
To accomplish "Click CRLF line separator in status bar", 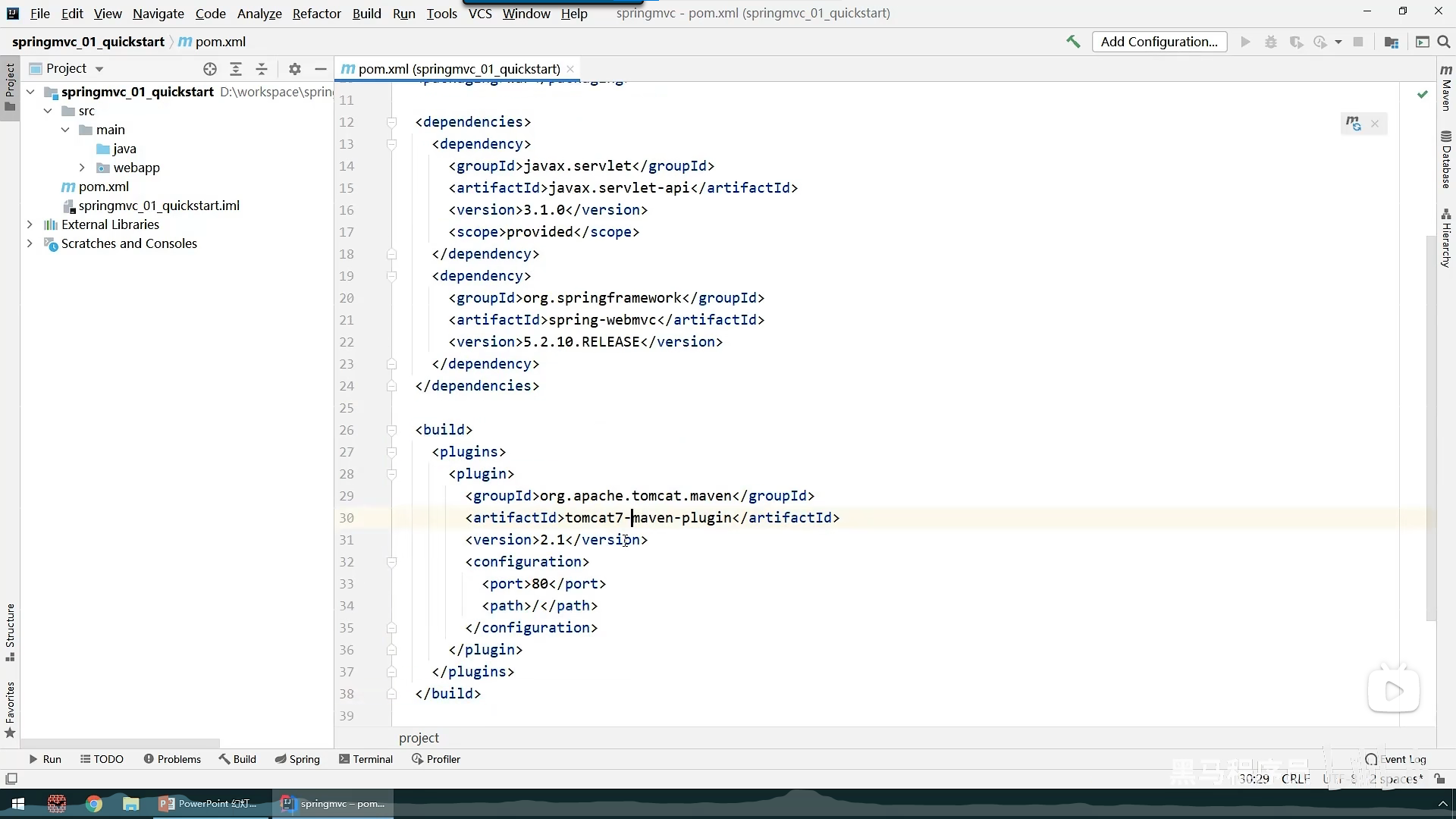I will click(x=1295, y=779).
